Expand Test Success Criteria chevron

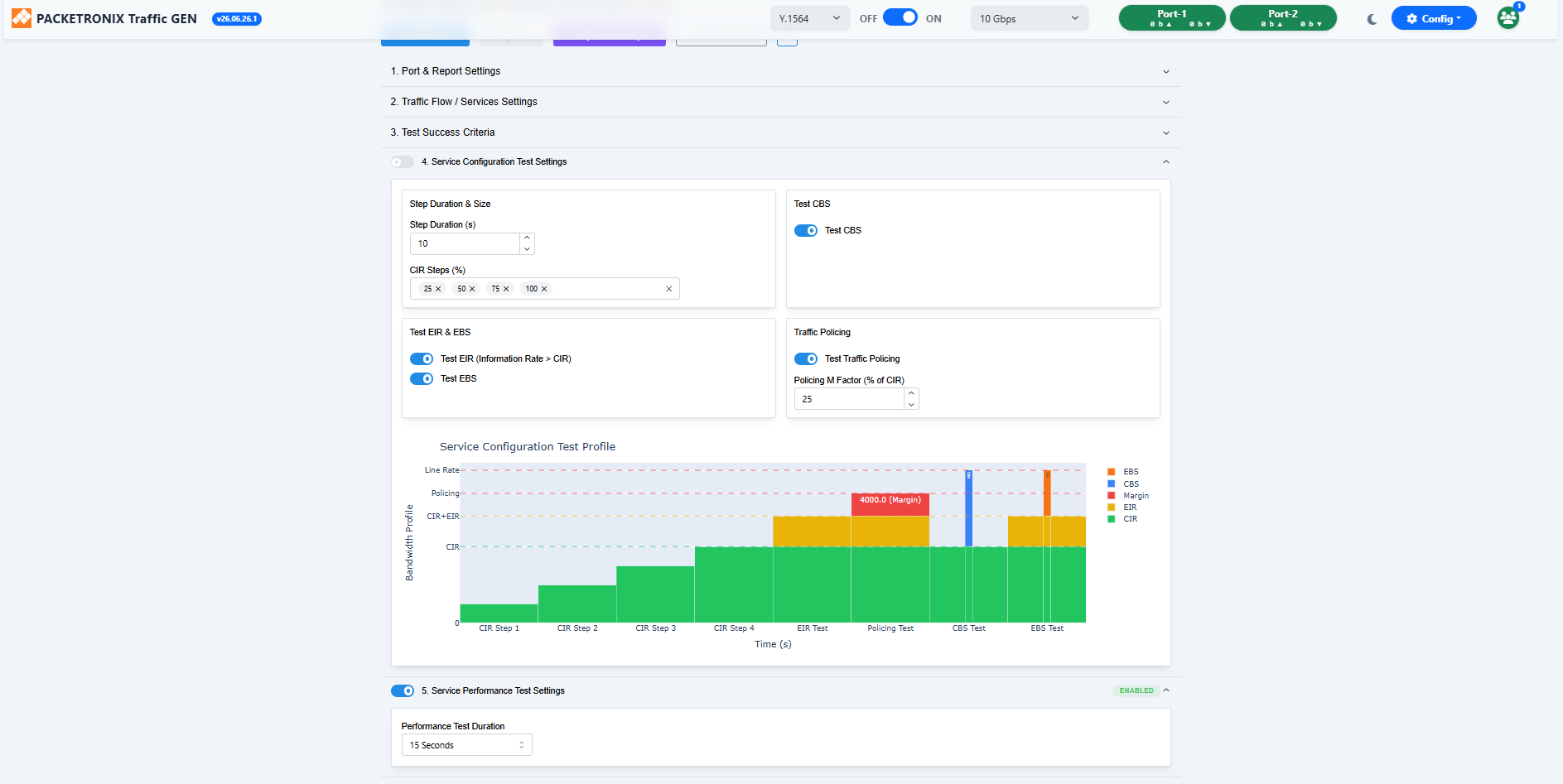[x=1166, y=133]
